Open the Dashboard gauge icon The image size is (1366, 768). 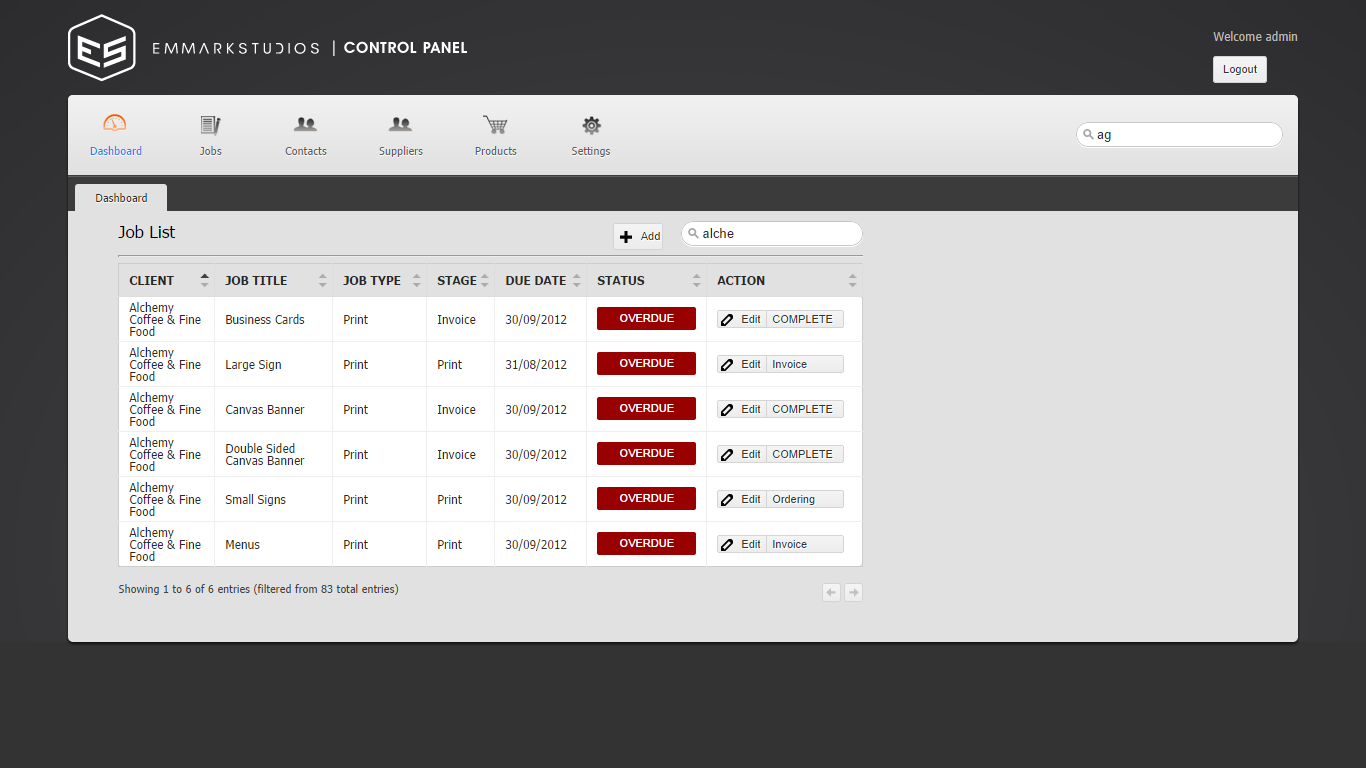(115, 124)
